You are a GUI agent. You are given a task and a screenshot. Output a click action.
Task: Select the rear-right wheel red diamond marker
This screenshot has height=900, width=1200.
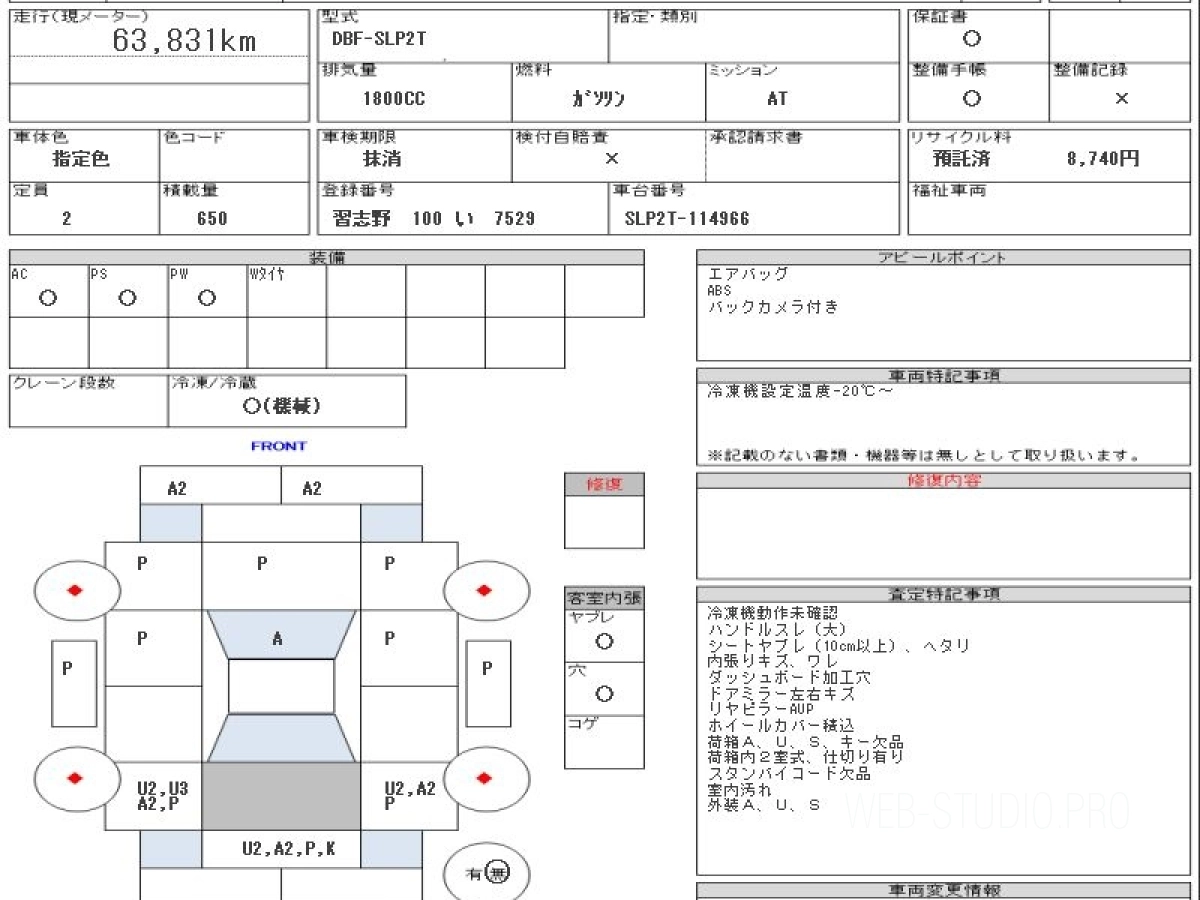(x=484, y=778)
